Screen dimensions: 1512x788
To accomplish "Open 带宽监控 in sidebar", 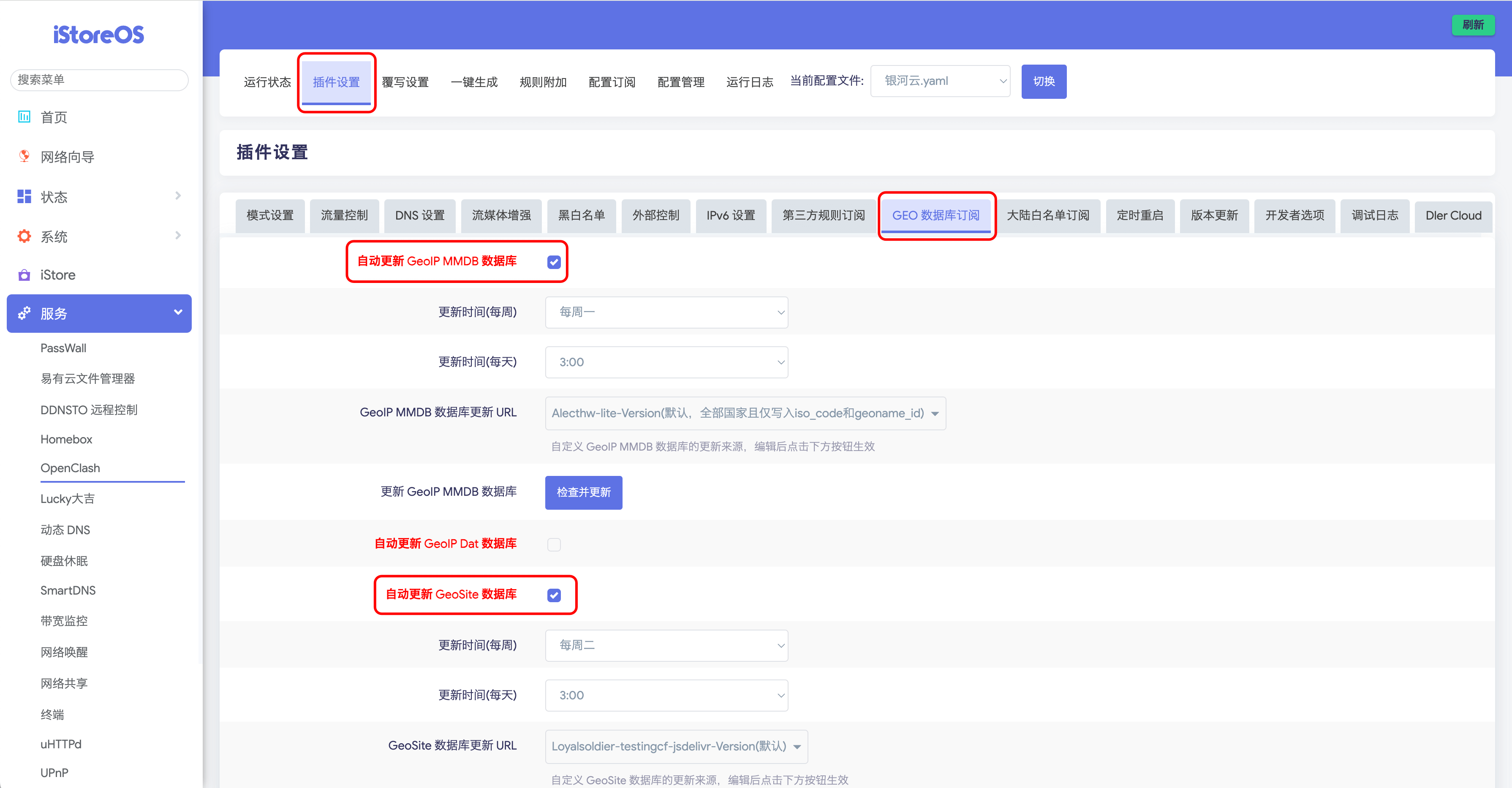I will click(64, 621).
